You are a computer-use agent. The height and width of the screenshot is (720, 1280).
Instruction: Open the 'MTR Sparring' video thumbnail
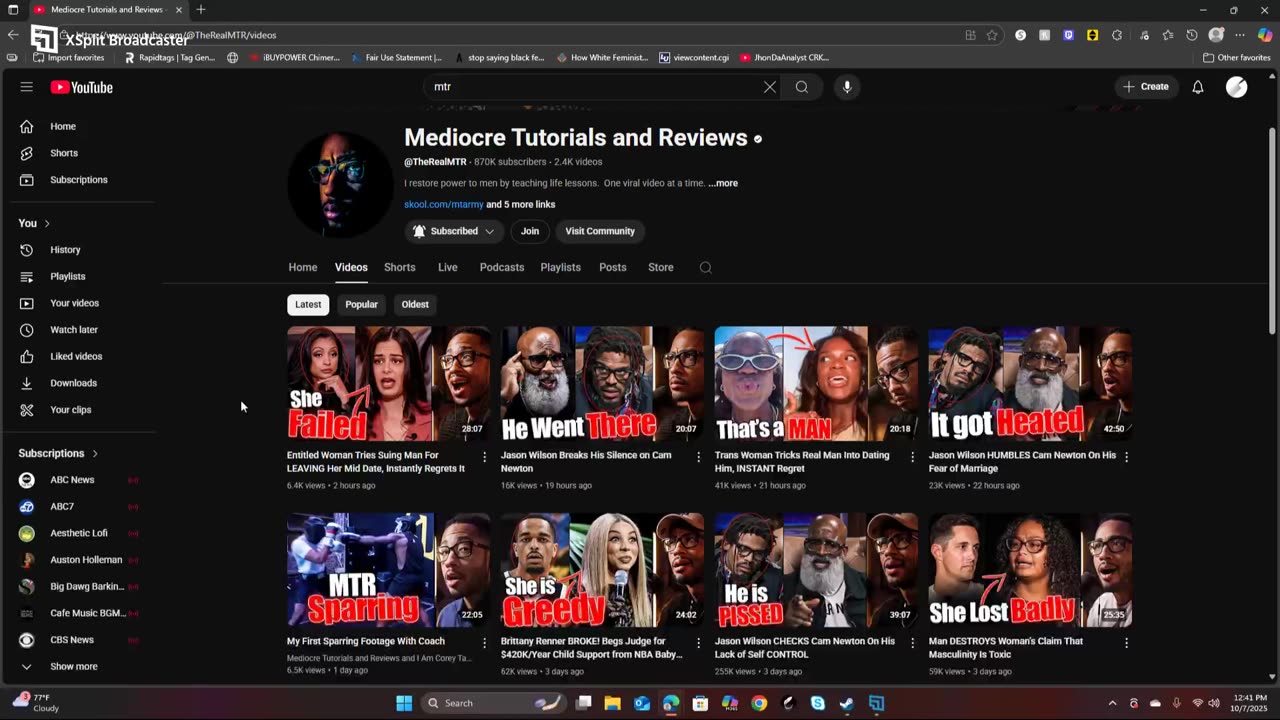389,570
